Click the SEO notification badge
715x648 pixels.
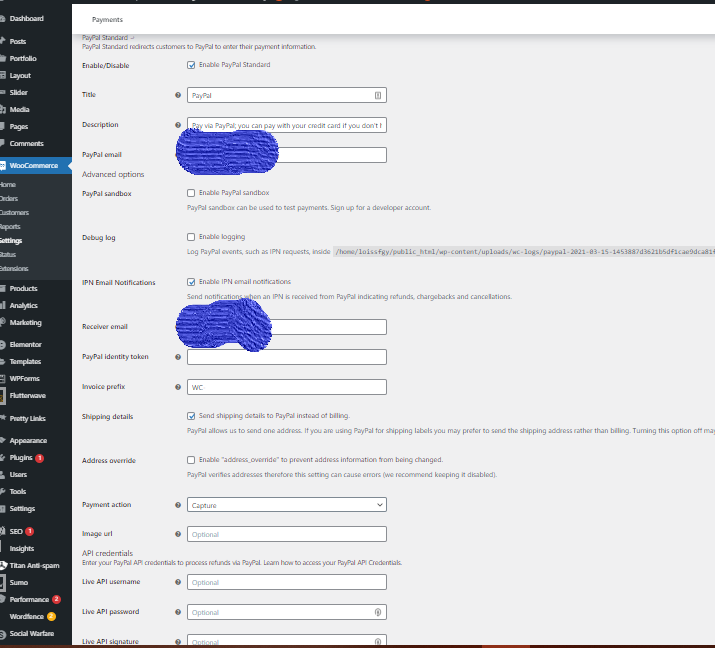(30, 531)
